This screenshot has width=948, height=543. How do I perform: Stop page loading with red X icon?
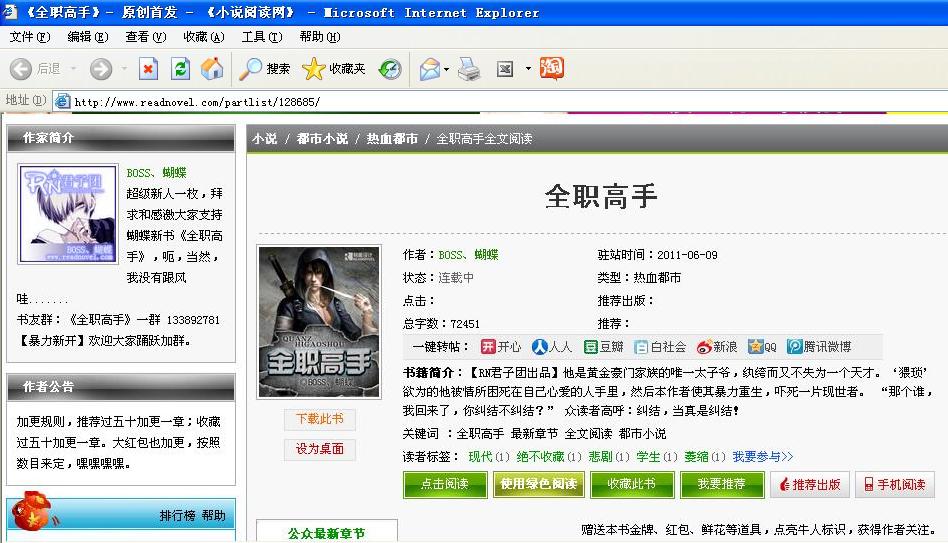click(148, 69)
